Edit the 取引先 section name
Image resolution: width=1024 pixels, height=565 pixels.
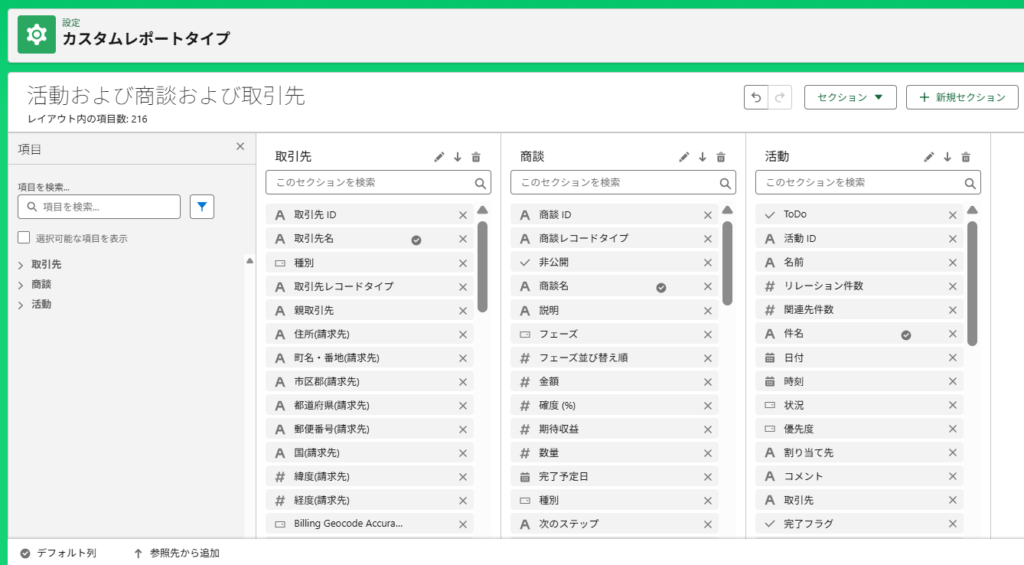point(439,157)
